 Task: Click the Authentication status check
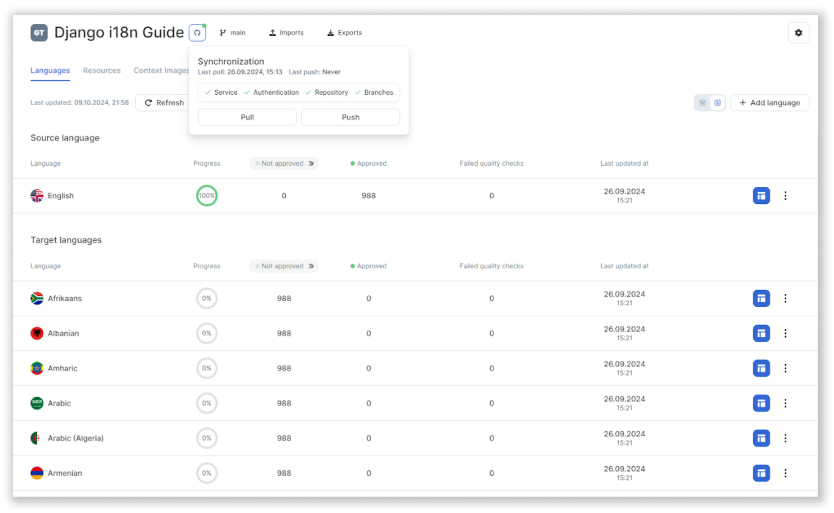271,93
